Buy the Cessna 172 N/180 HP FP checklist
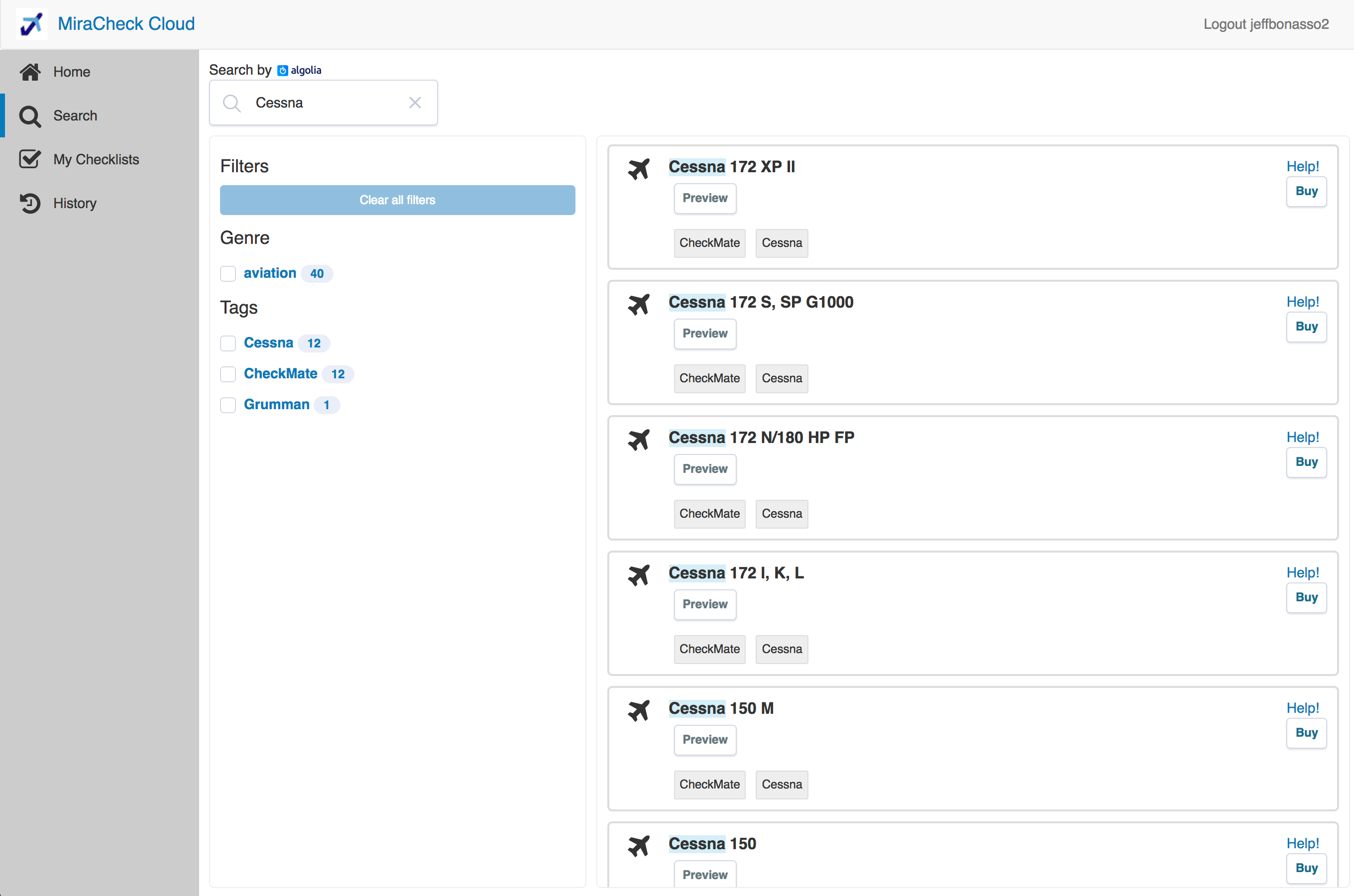Viewport: 1354px width, 896px height. point(1307,462)
